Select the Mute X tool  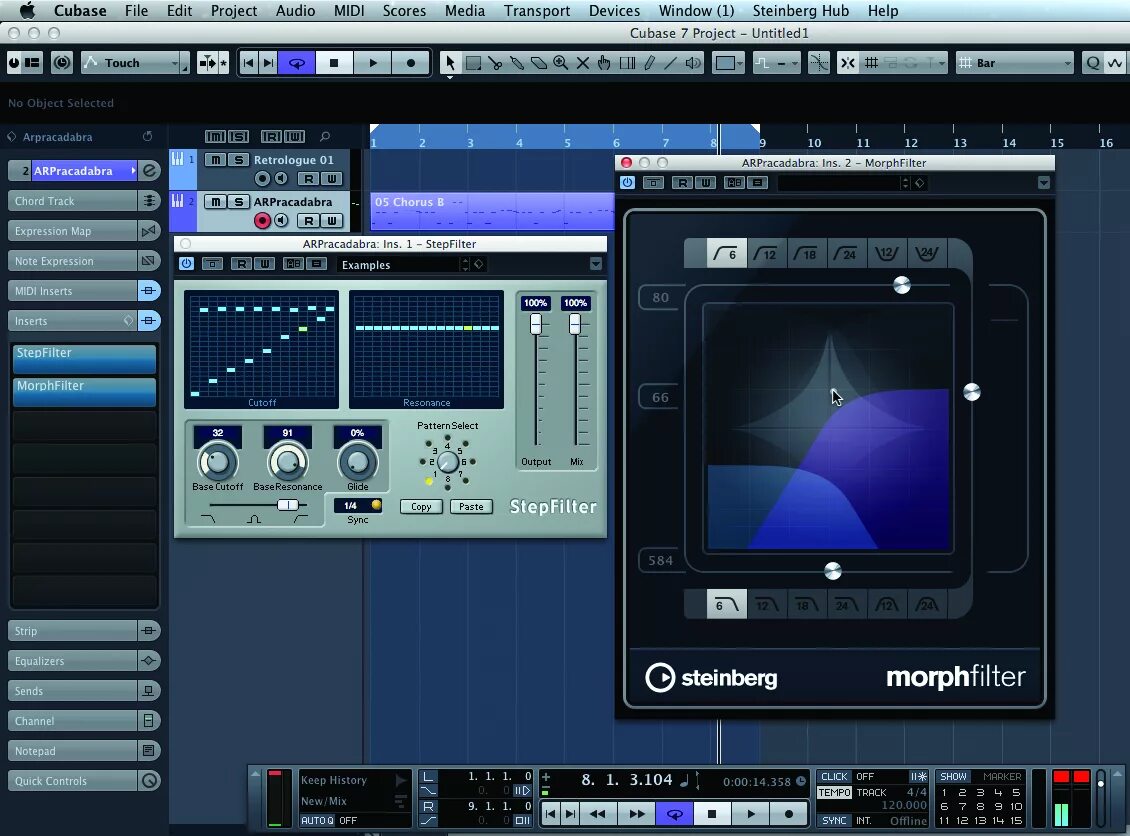(x=582, y=63)
